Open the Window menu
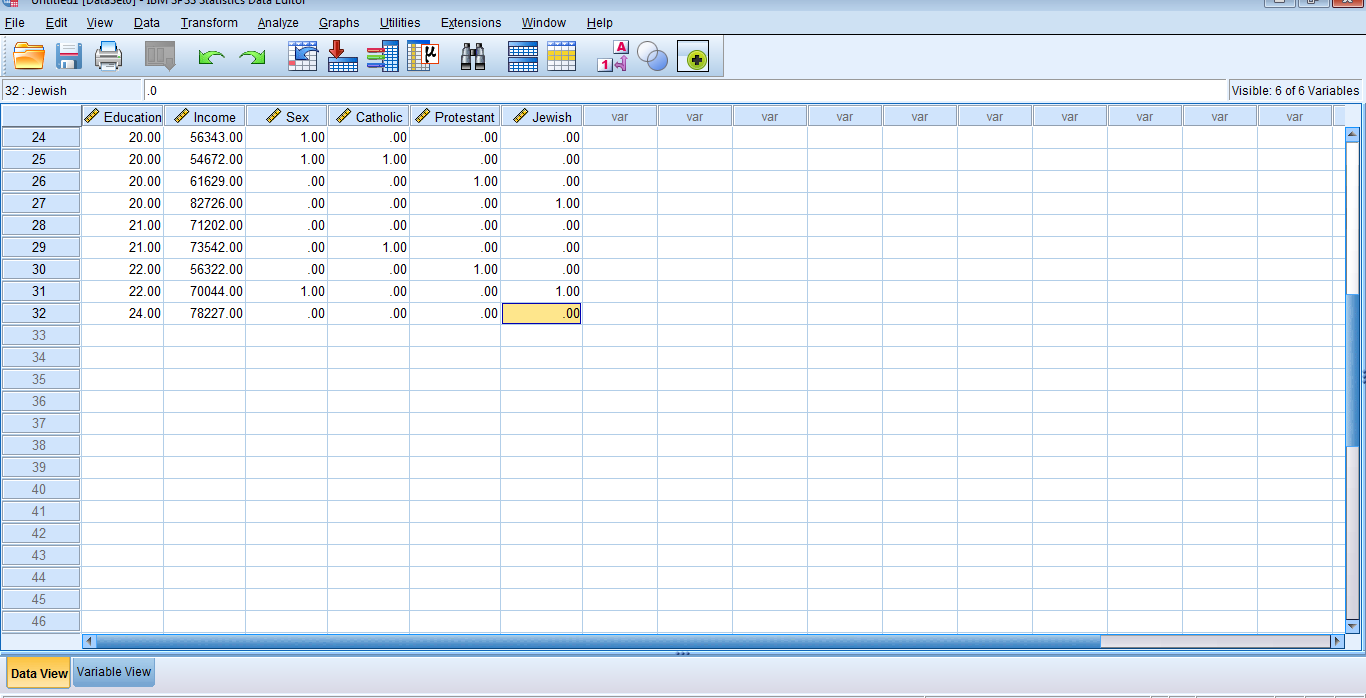Image resolution: width=1366 pixels, height=698 pixels. click(x=544, y=22)
